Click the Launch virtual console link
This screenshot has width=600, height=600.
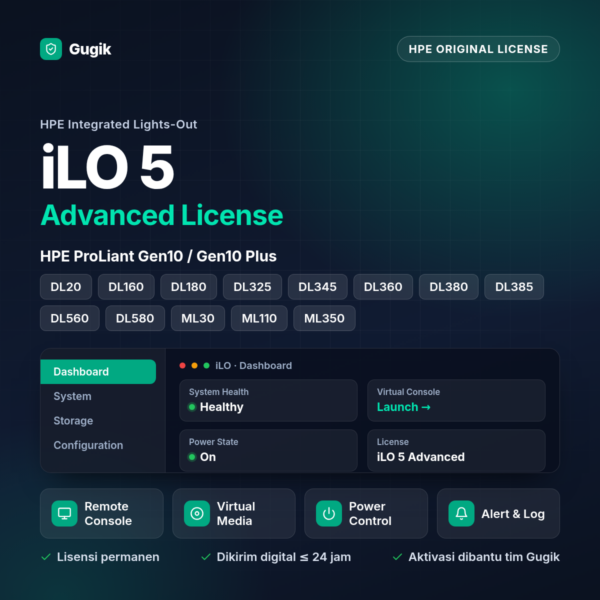coord(404,407)
